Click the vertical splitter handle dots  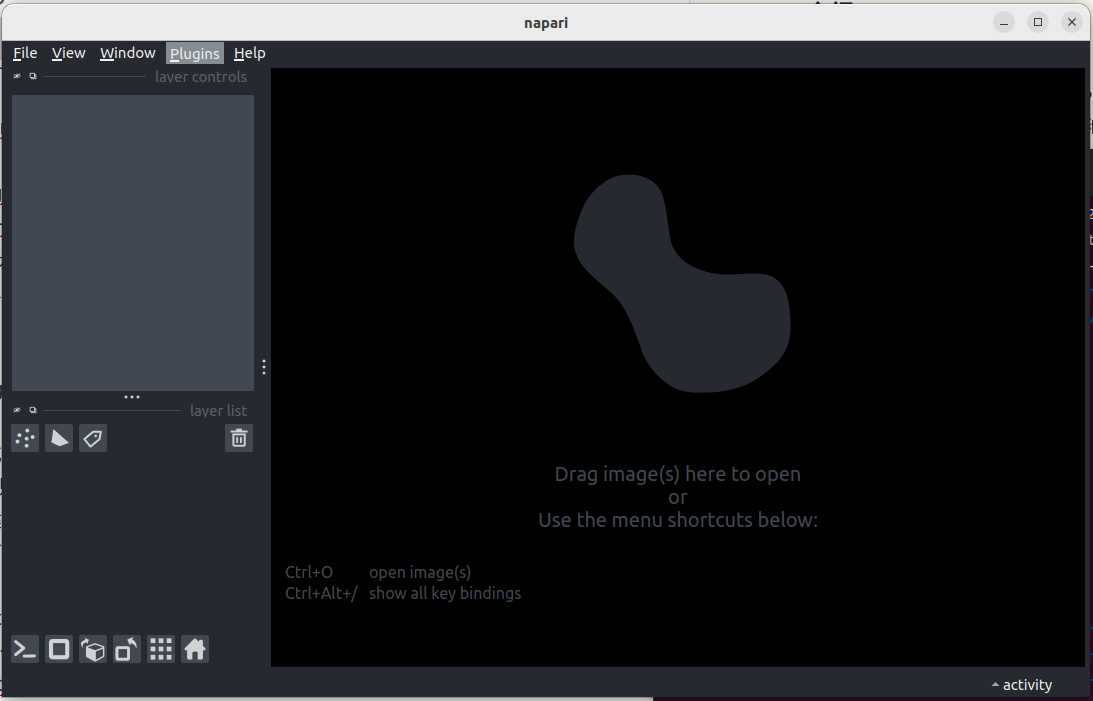pos(263,367)
